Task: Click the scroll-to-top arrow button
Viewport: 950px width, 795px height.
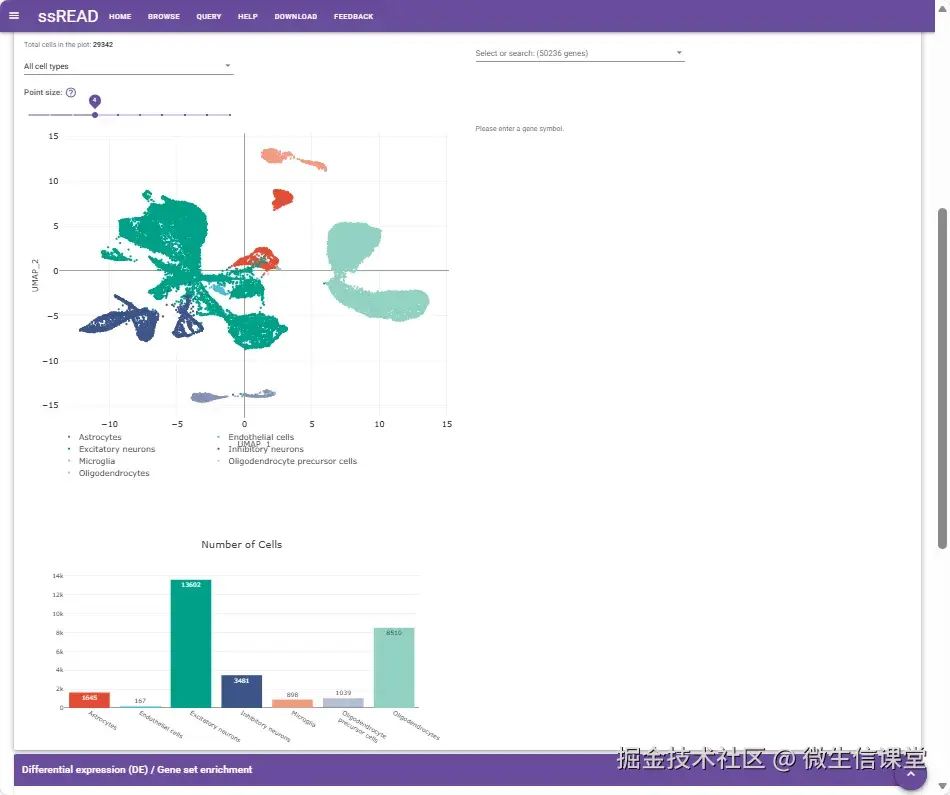Action: 910,774
